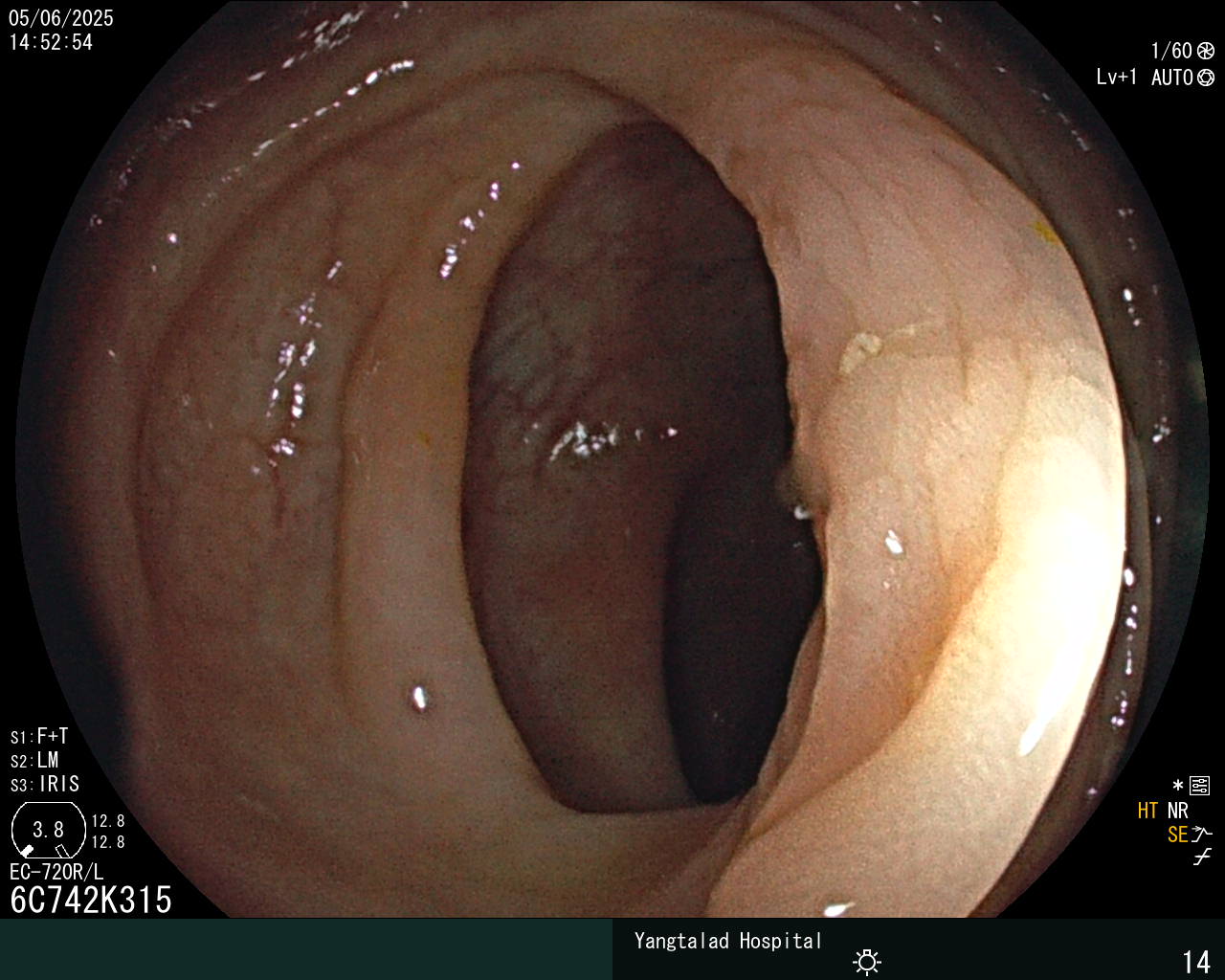Click the time 14:52:54
The width and height of the screenshot is (1225, 980).
[x=51, y=43]
